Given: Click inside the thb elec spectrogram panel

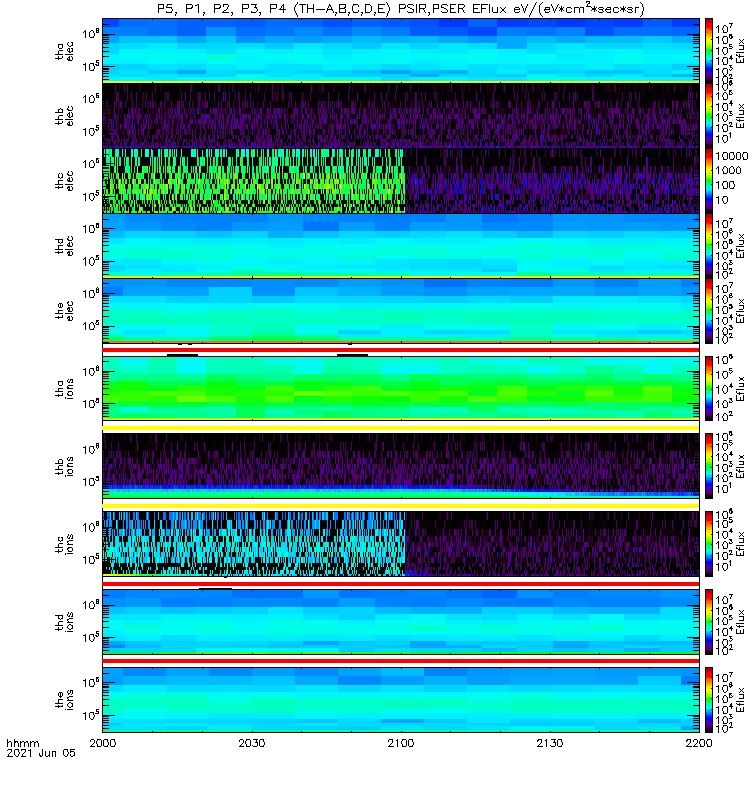Looking at the screenshot, I should tap(401, 115).
